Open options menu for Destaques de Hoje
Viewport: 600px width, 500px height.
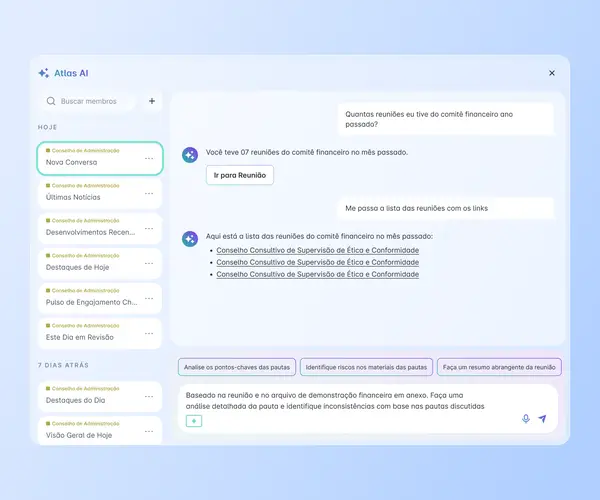(149, 263)
